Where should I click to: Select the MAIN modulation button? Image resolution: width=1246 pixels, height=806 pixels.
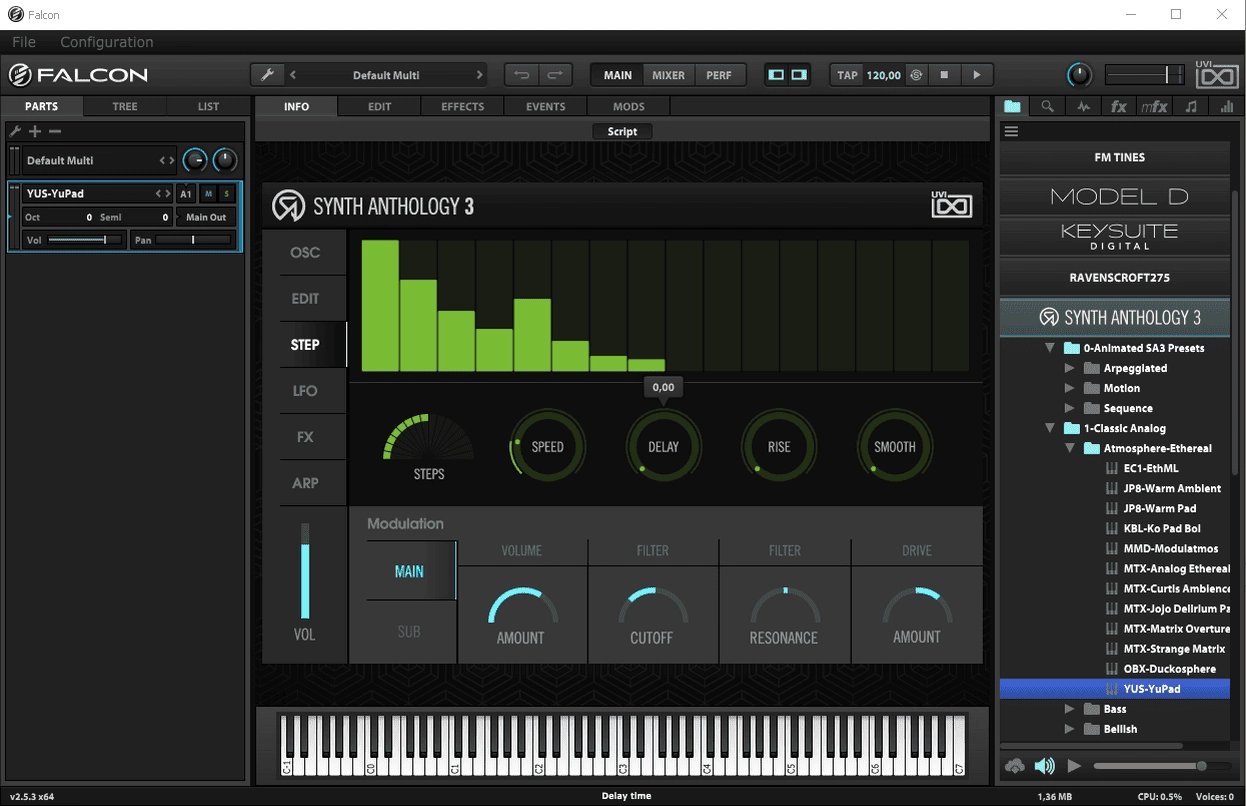tap(409, 572)
